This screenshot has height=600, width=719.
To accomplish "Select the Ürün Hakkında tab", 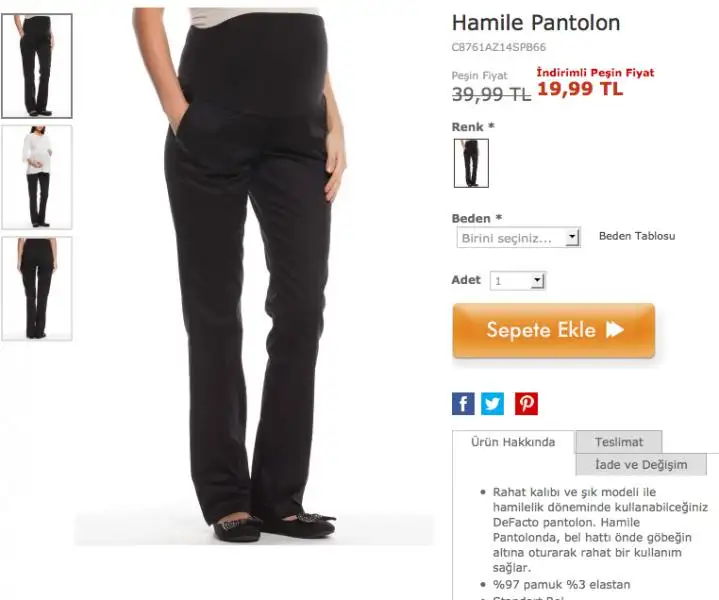I will 513,442.
